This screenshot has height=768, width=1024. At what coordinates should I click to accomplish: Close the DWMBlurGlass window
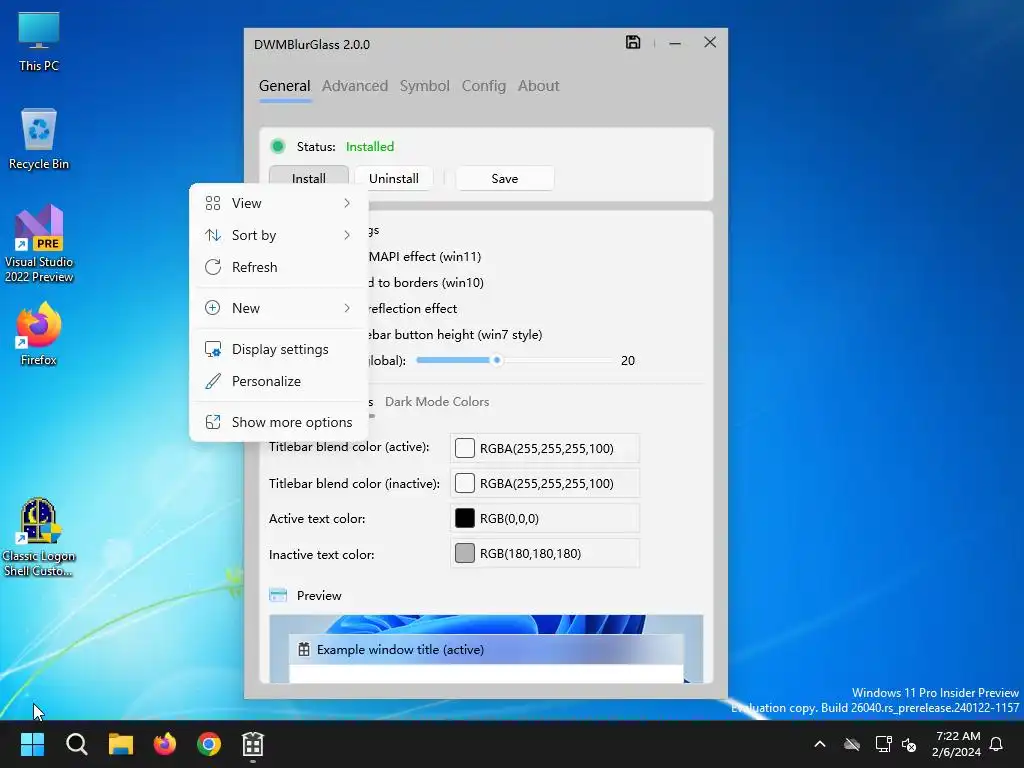click(x=710, y=42)
